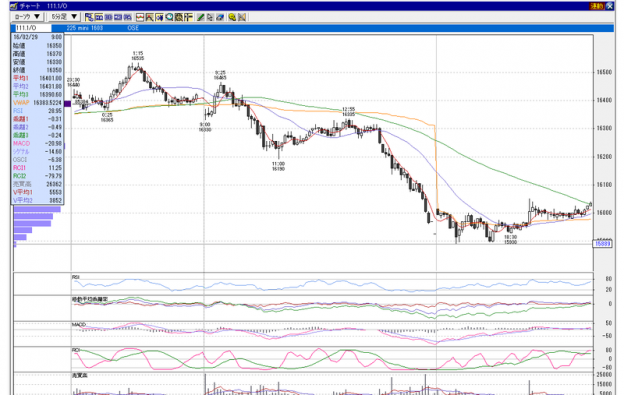Toggle the two-pane split layout button
624x395 pixels.
tap(99, 17)
